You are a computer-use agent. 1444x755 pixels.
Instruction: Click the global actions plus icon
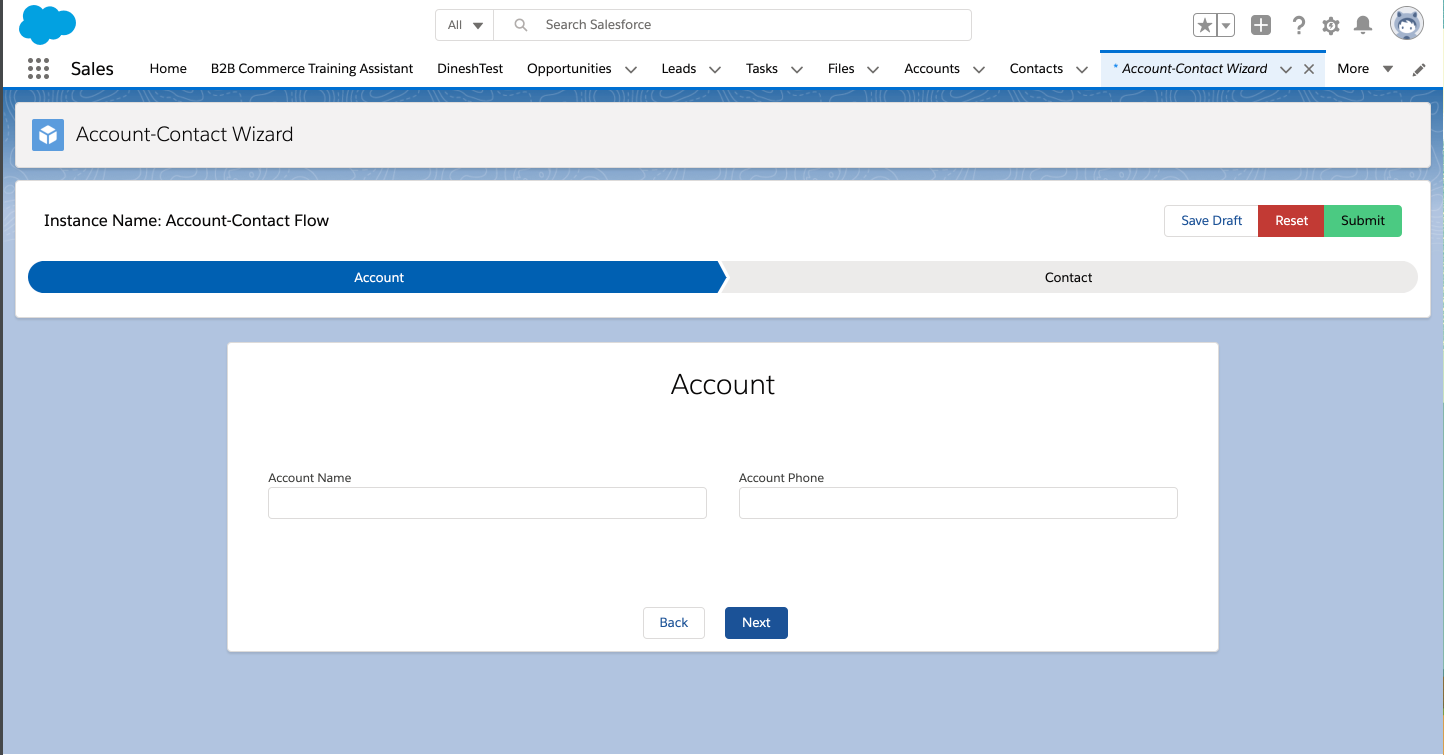[1261, 26]
